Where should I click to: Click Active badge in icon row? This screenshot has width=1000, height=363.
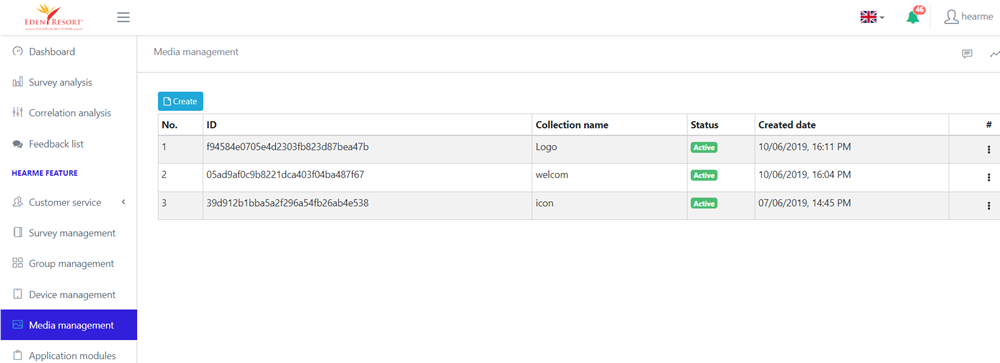[x=704, y=204]
